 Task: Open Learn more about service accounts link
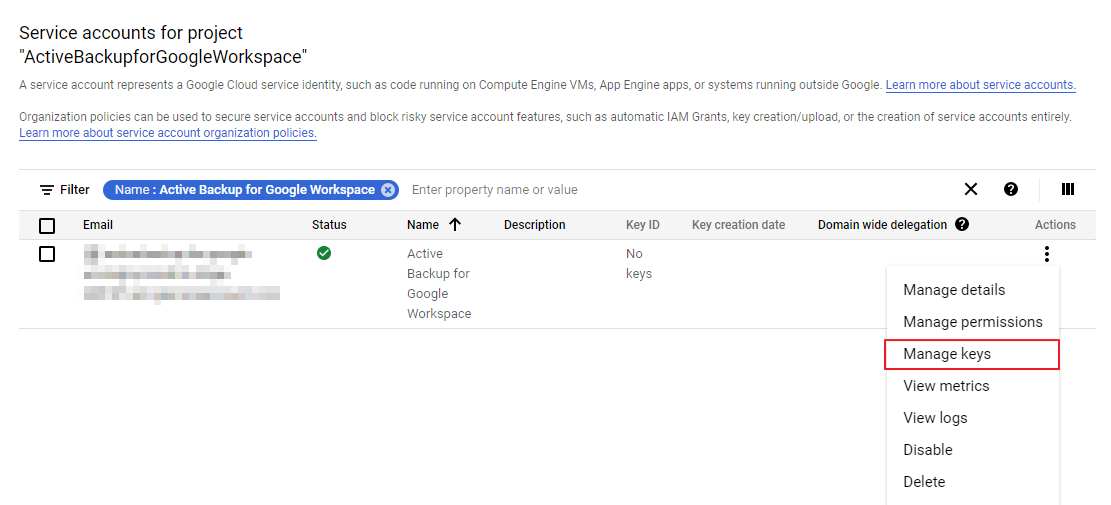(980, 85)
